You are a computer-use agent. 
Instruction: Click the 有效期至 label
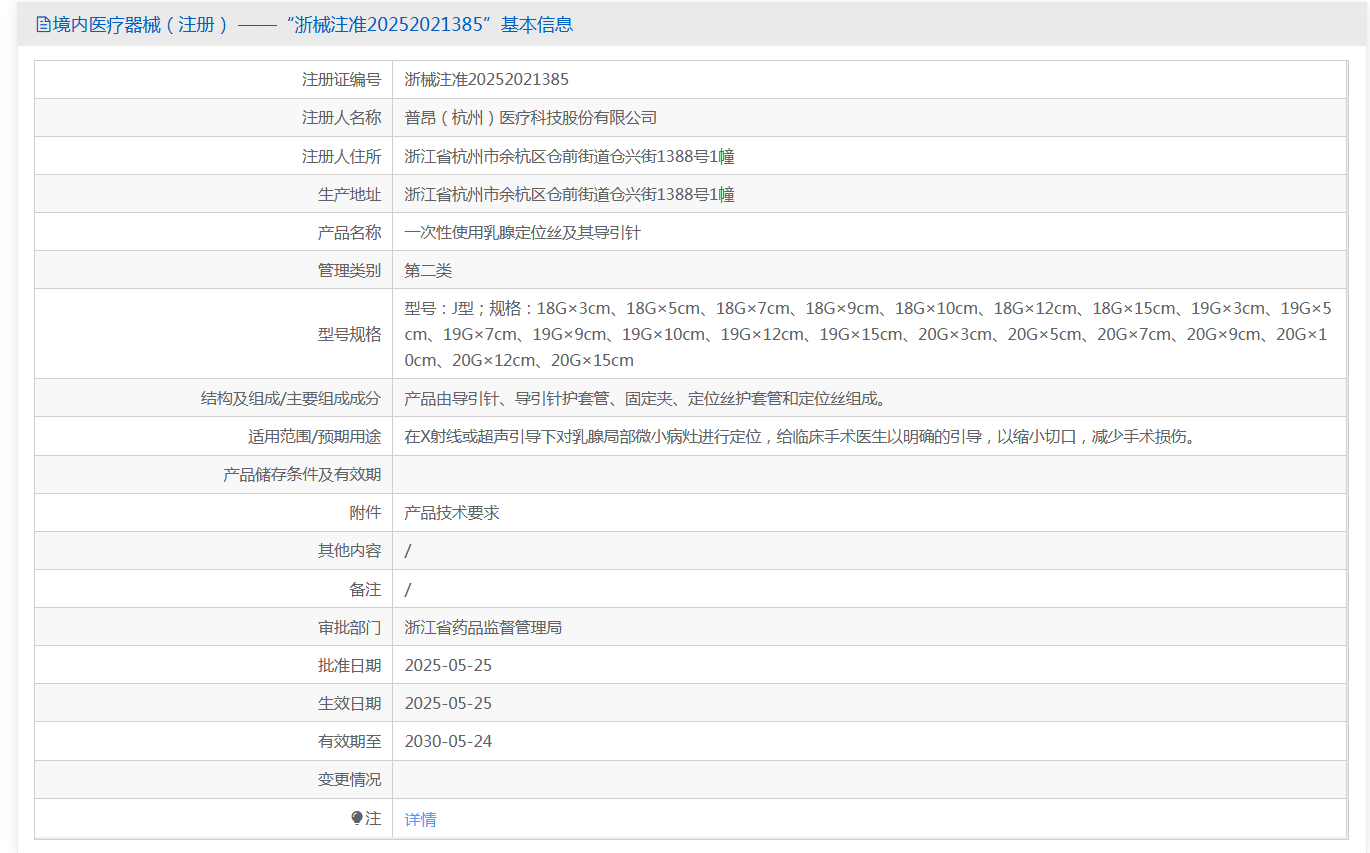[x=349, y=741]
